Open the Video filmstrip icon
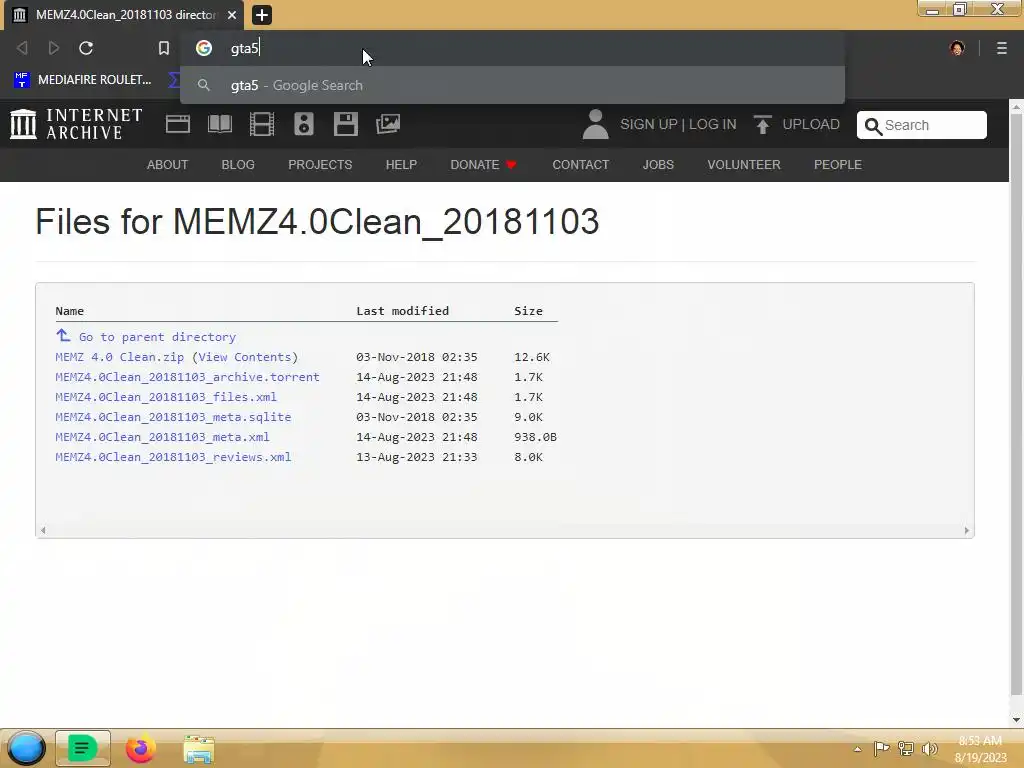Viewport: 1024px width, 768px height. point(262,124)
